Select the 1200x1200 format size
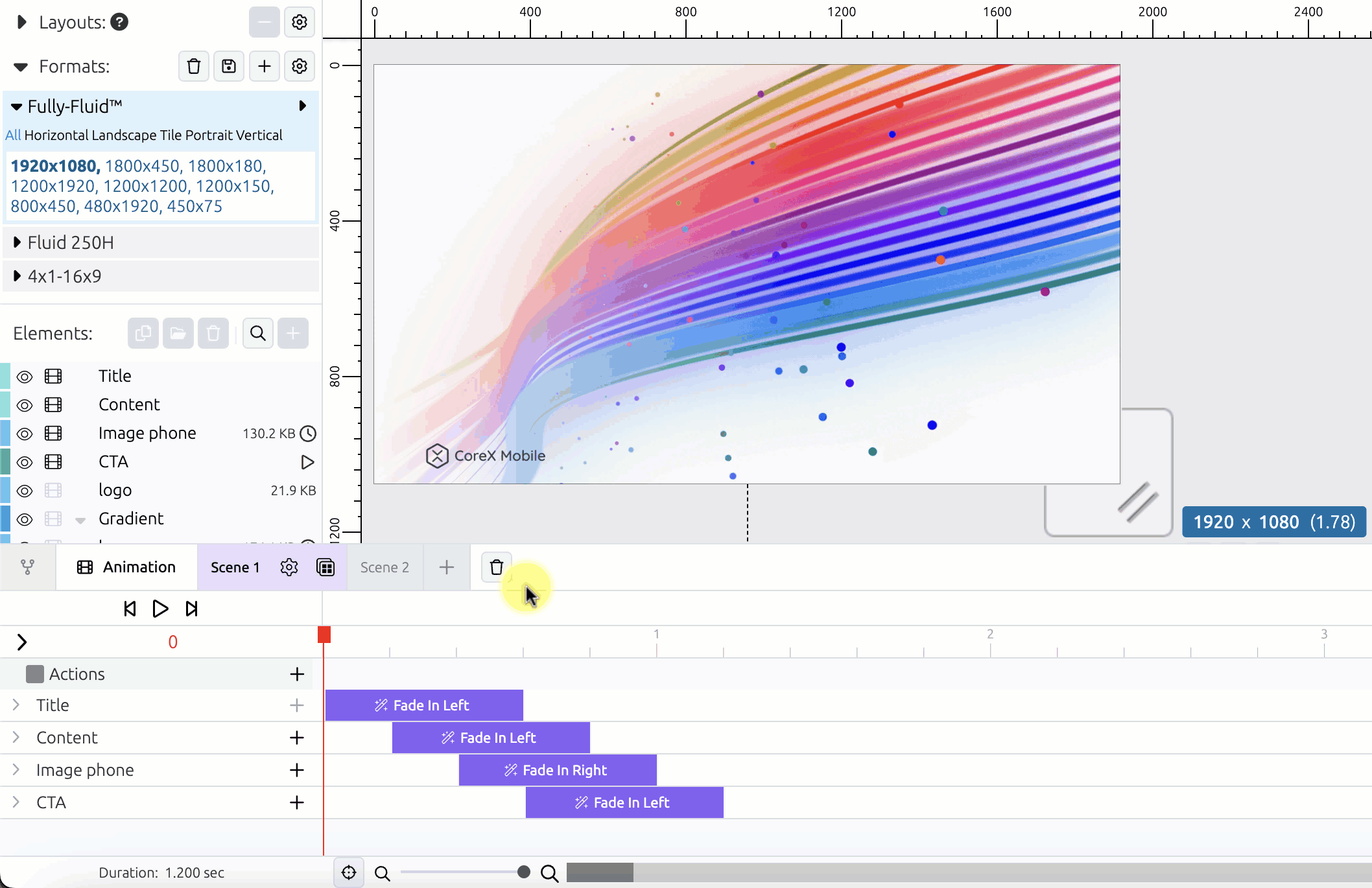1372x888 pixels. pyautogui.click(x=145, y=186)
